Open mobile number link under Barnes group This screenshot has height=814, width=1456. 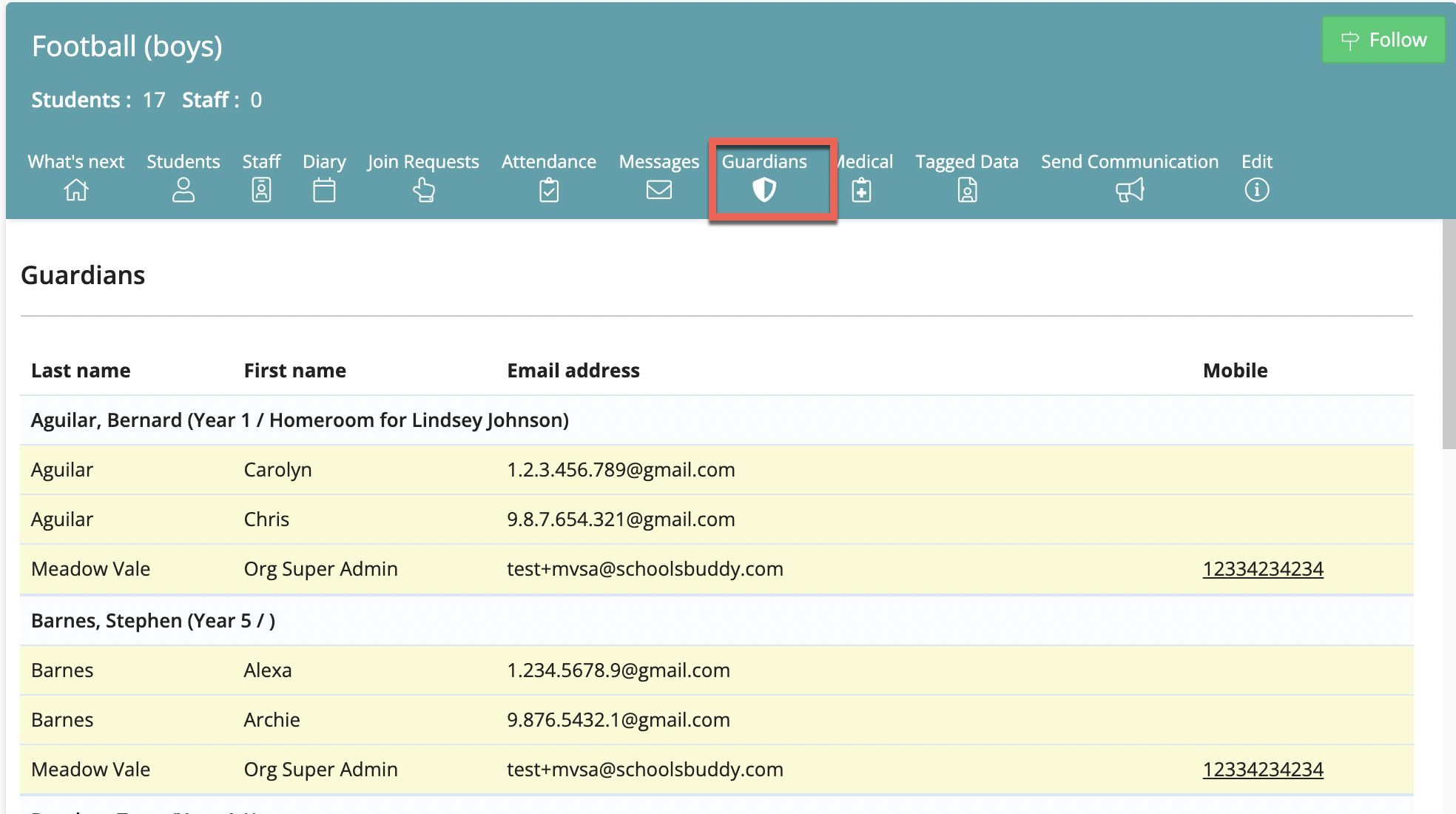[1263, 770]
